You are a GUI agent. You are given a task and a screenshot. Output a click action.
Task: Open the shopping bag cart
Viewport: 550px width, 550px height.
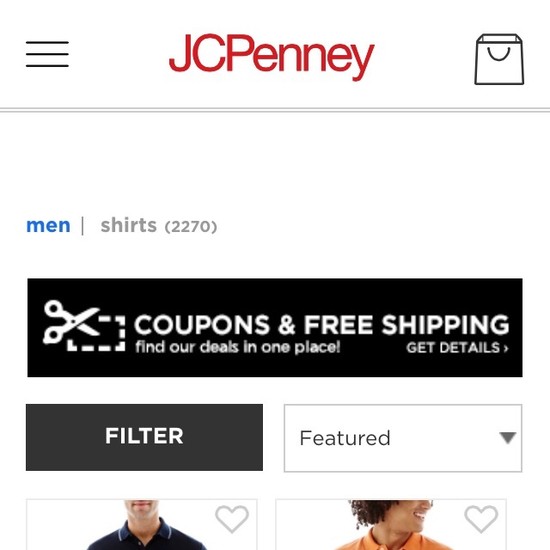[499, 59]
